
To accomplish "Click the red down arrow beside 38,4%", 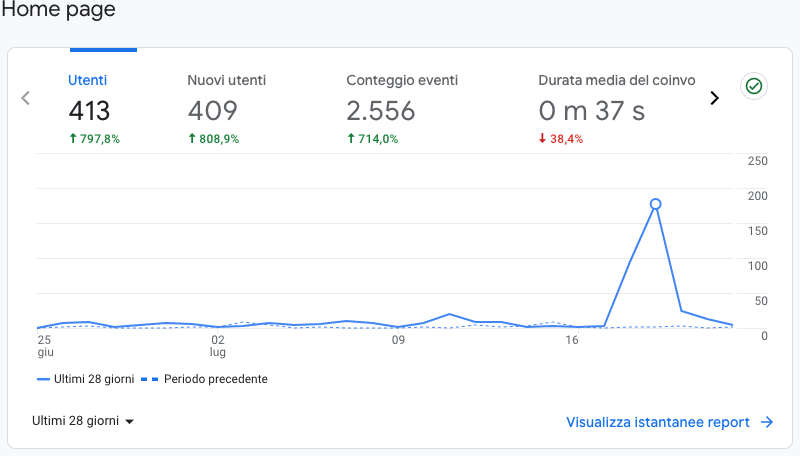I will point(543,139).
